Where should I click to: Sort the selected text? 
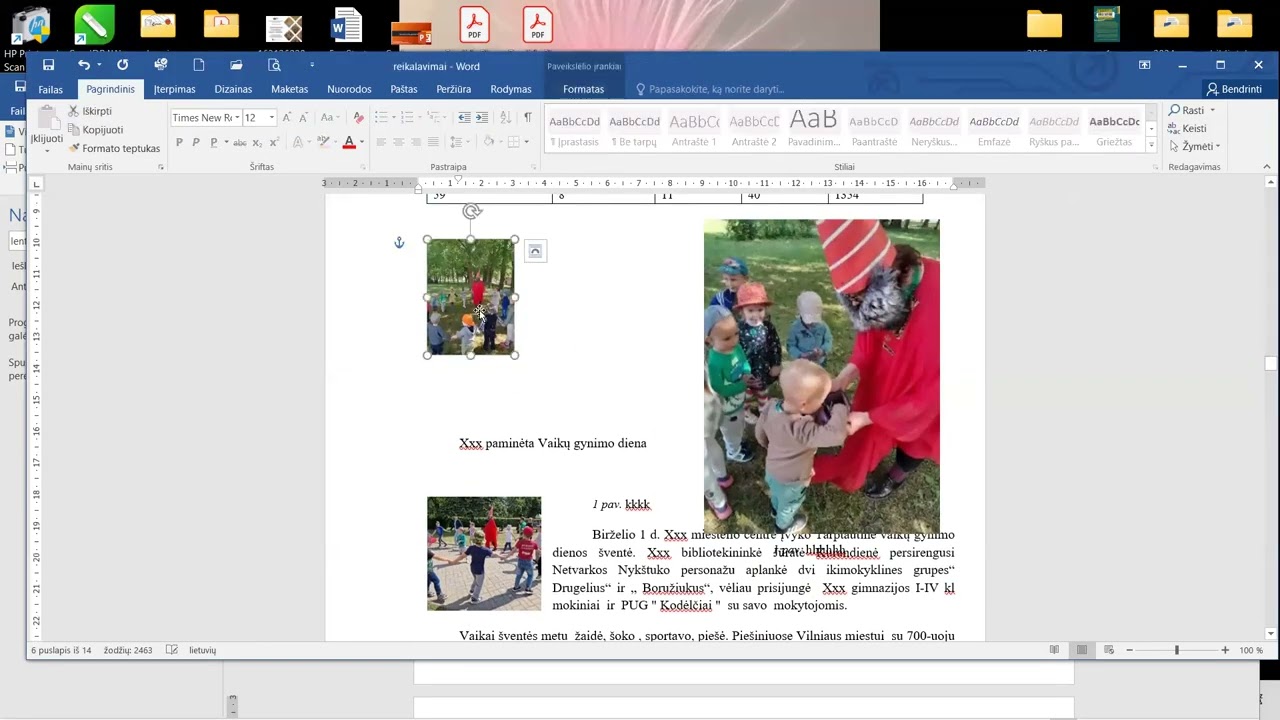coord(507,117)
